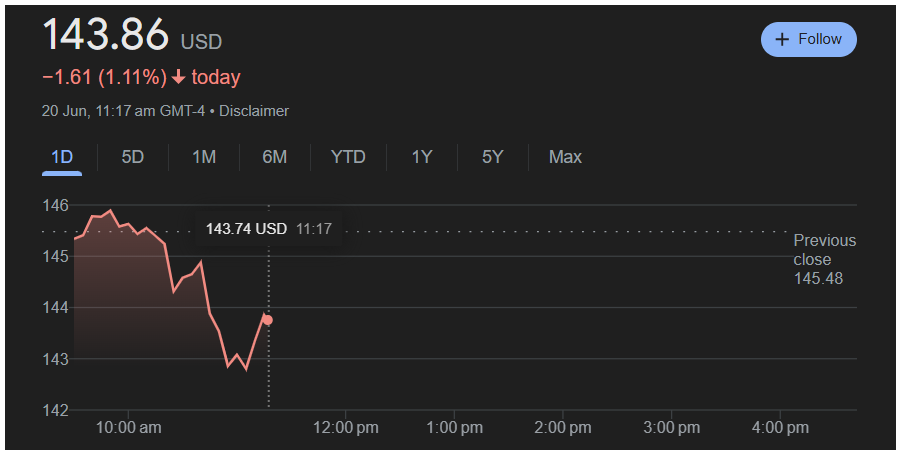View the 5Y chart range
The width and height of the screenshot is (901, 455).
tap(492, 157)
